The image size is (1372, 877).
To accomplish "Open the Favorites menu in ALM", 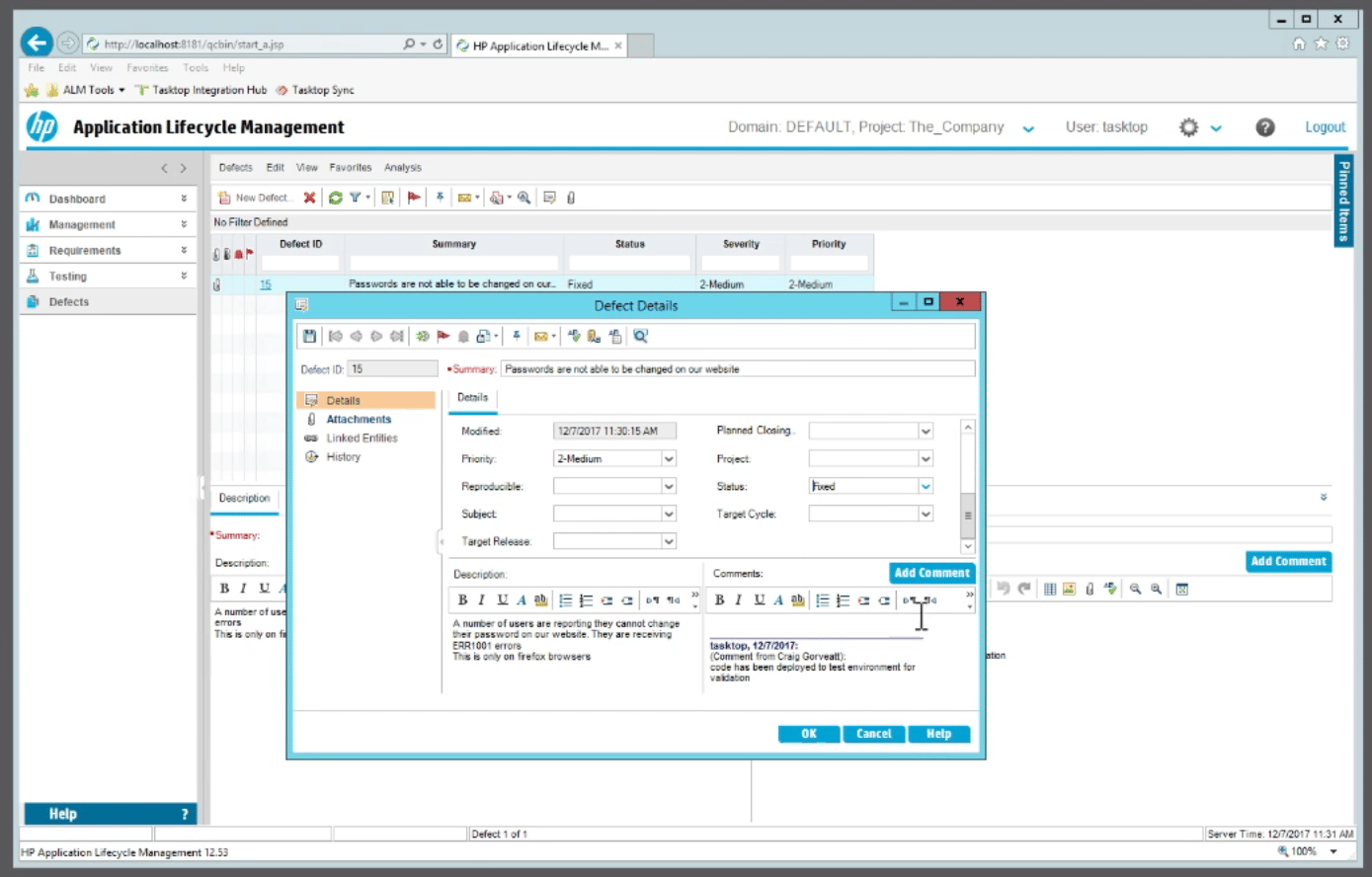I will [x=351, y=167].
